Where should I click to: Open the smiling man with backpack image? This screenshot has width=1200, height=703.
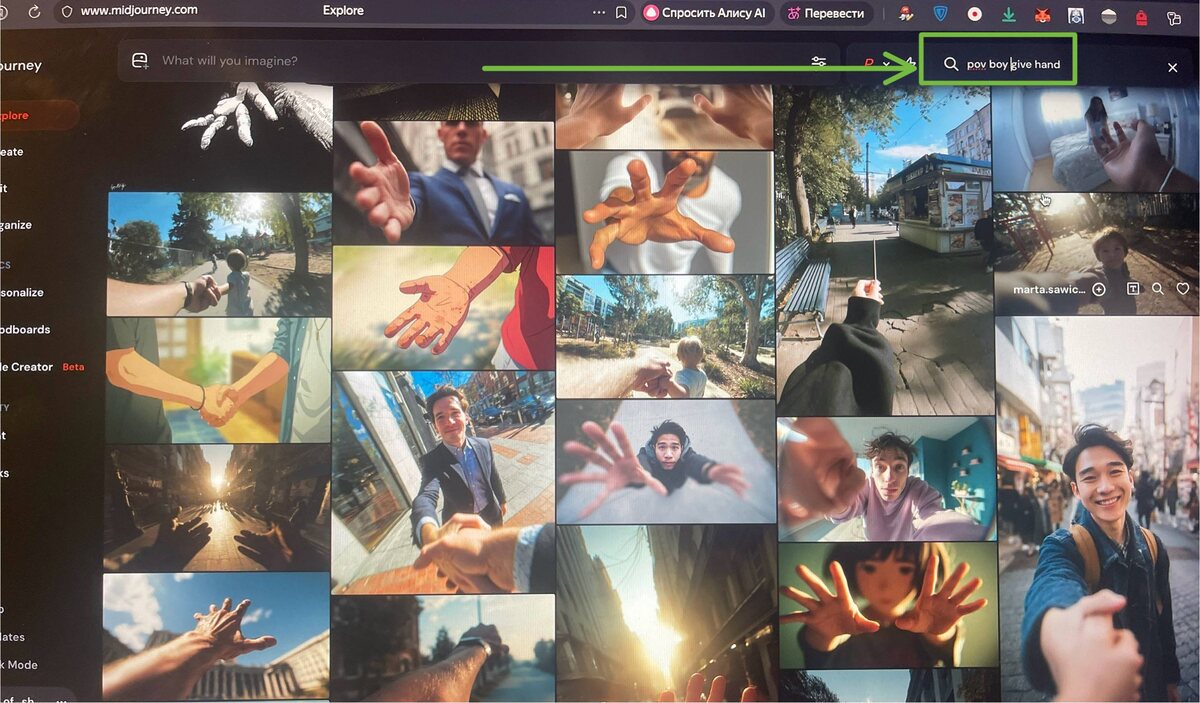tap(1098, 510)
